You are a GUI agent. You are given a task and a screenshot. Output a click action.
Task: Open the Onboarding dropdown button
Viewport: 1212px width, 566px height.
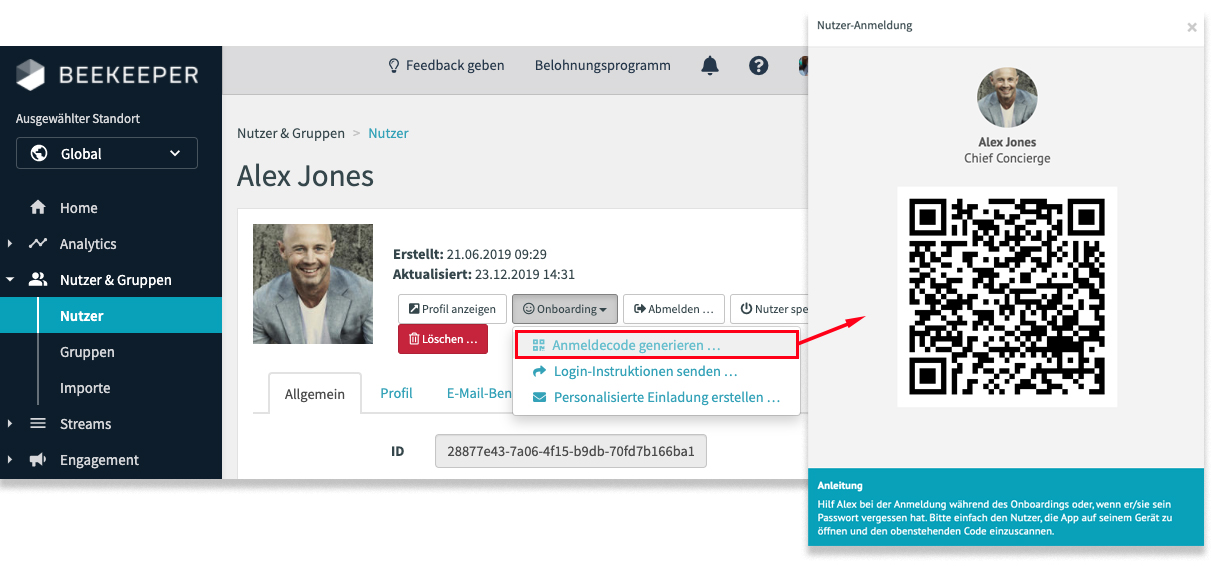(565, 309)
